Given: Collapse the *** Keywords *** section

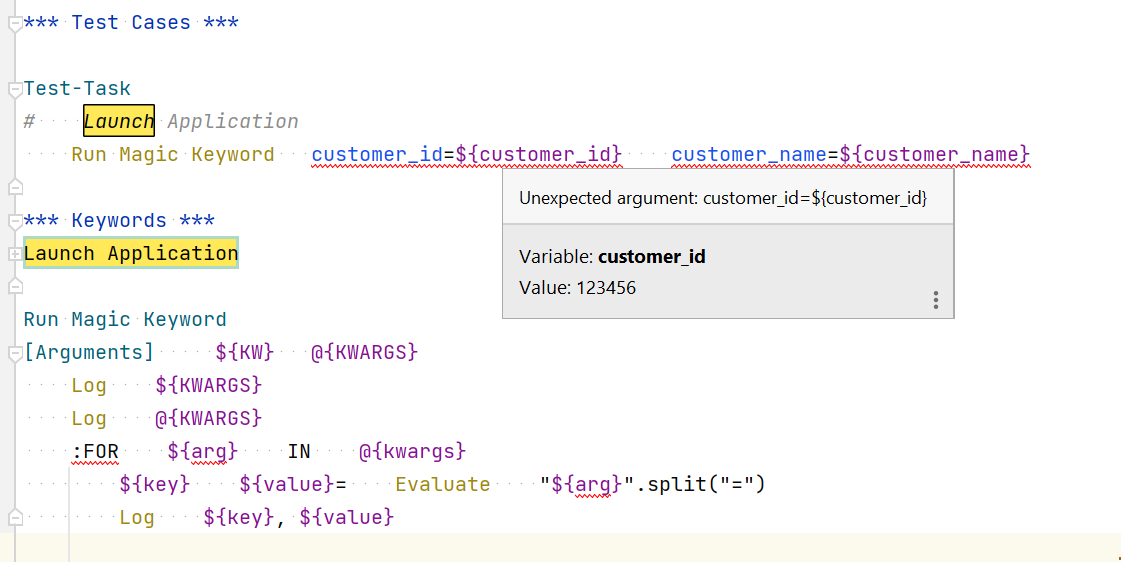Looking at the screenshot, I should pos(14,221).
